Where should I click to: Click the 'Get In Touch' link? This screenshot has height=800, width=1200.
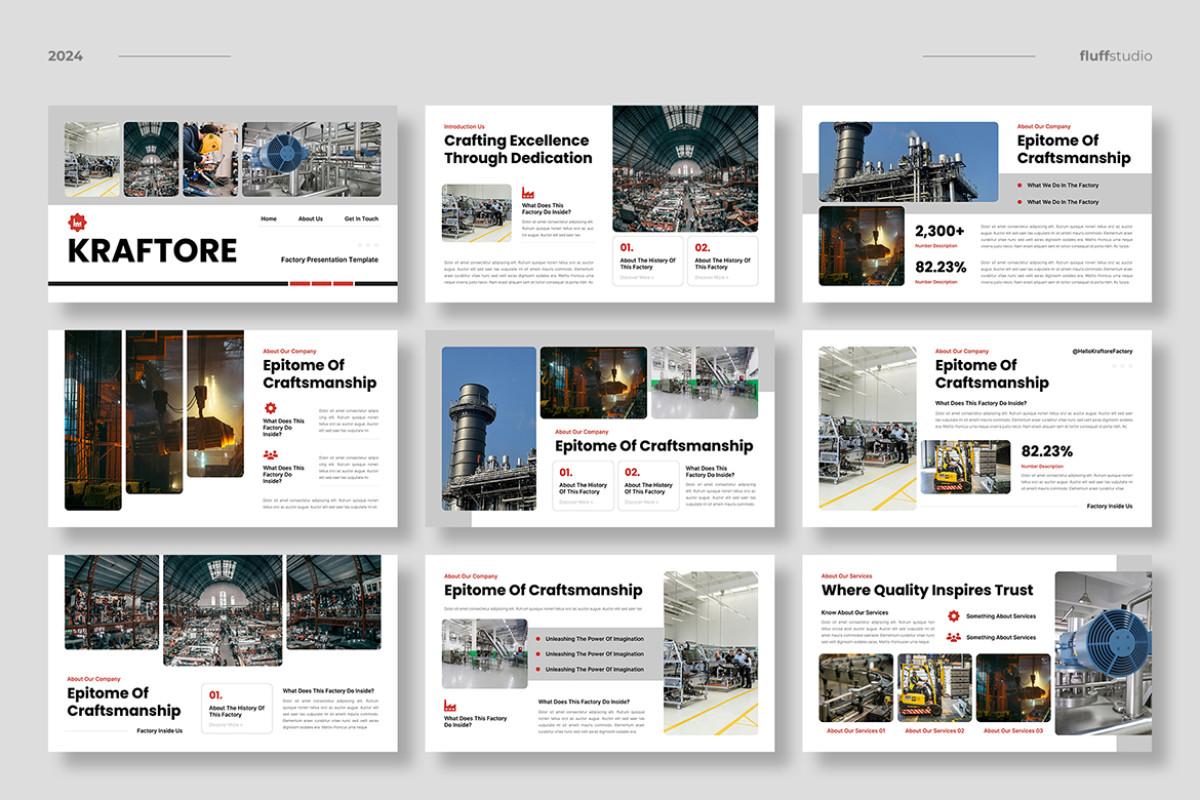click(x=361, y=219)
